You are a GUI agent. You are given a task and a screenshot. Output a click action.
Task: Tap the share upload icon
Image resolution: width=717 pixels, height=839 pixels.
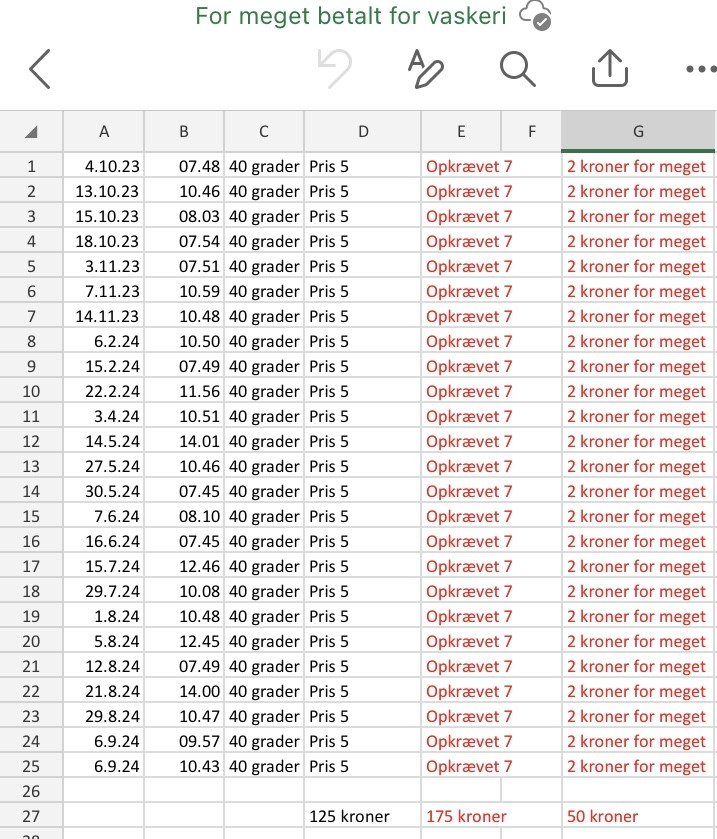tap(609, 69)
